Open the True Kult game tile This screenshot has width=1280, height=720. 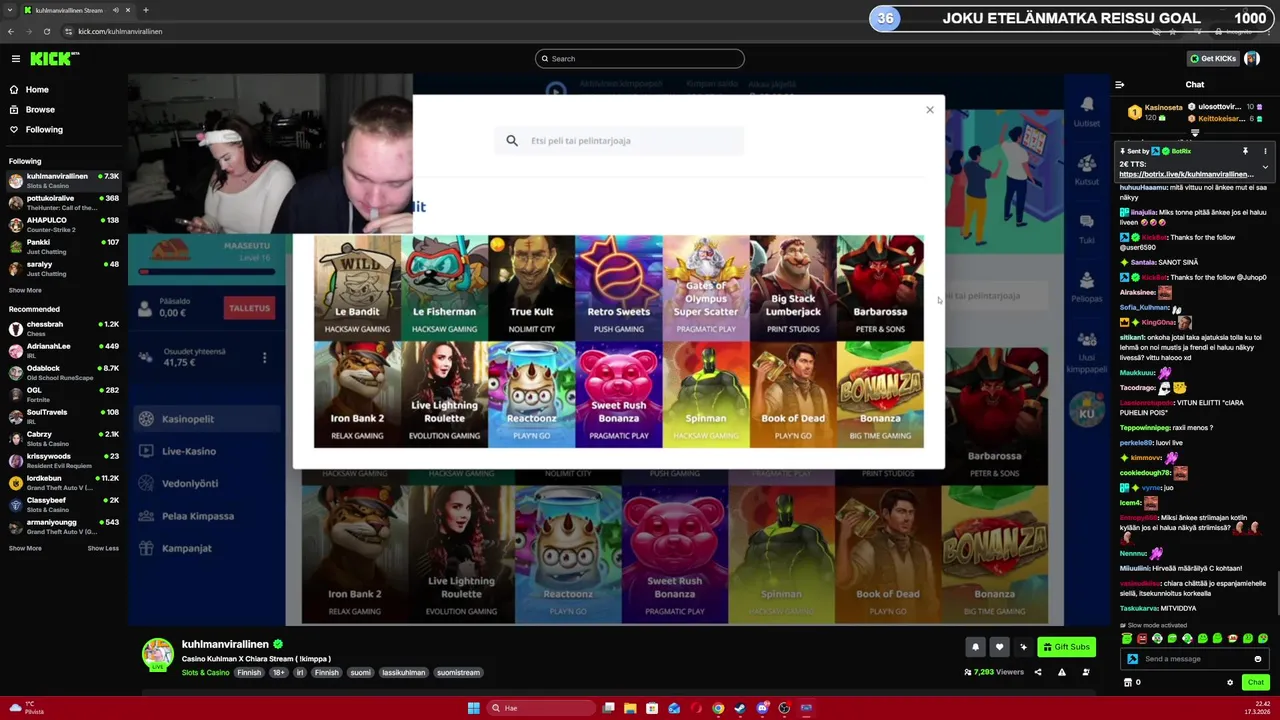click(x=531, y=287)
